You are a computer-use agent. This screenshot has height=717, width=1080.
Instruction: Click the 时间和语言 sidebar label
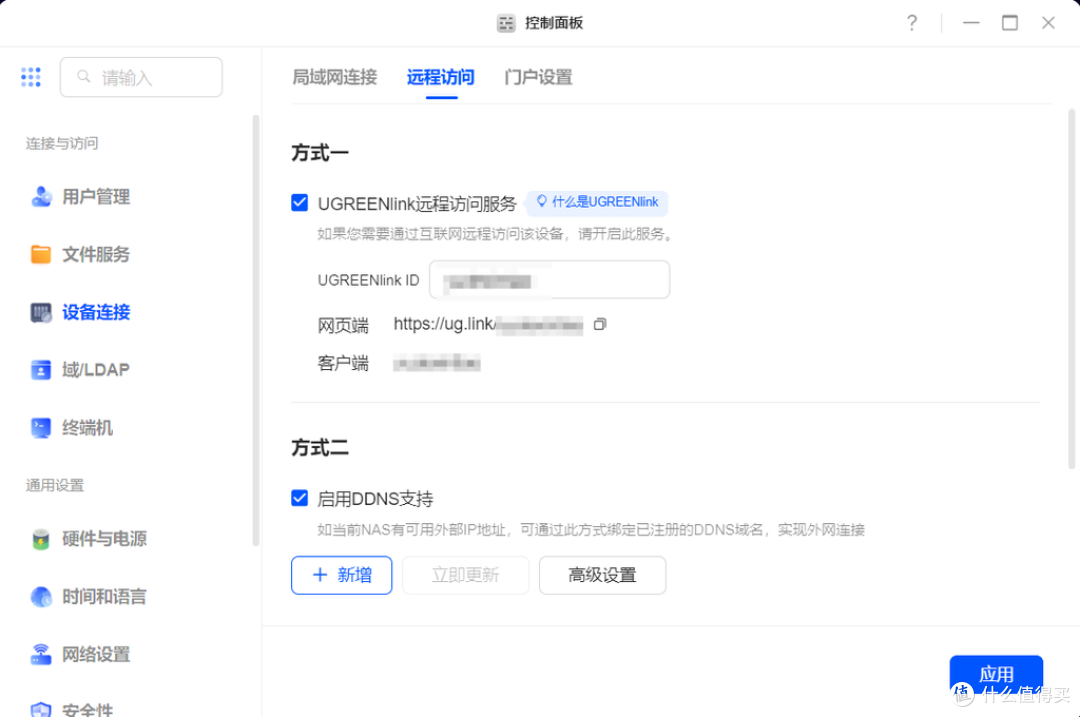click(105, 596)
